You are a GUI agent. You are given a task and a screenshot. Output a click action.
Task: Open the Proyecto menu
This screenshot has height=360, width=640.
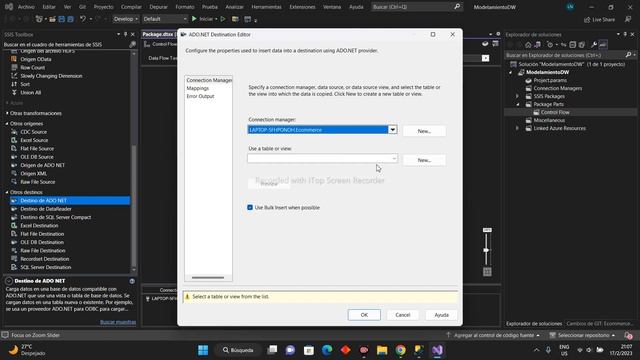click(103, 7)
